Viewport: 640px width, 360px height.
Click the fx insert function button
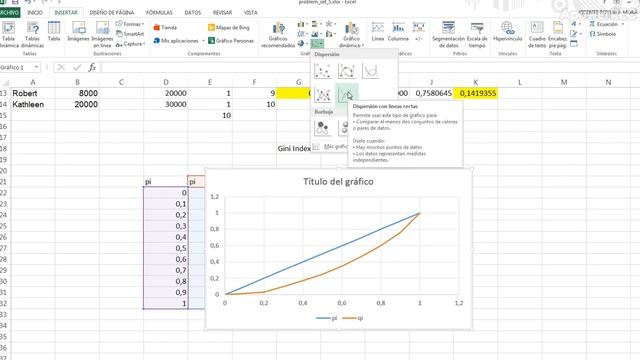tap(92, 67)
